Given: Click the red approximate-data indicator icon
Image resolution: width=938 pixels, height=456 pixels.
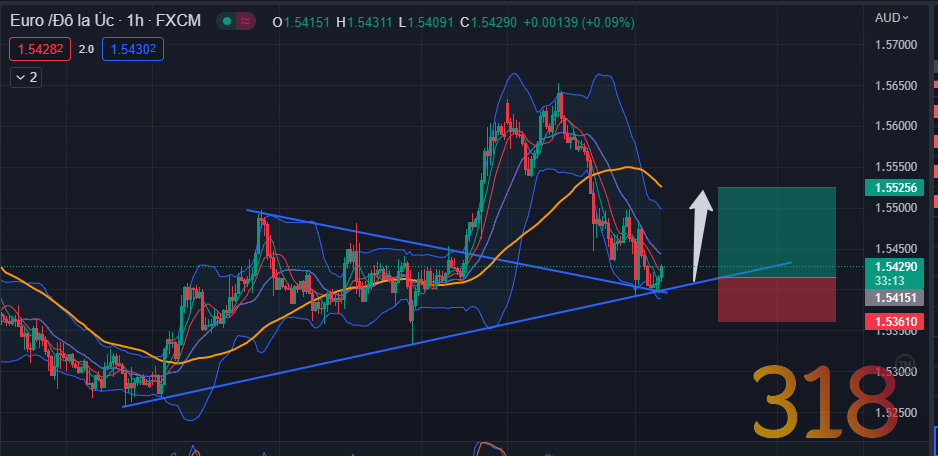Looking at the screenshot, I should coord(245,22).
